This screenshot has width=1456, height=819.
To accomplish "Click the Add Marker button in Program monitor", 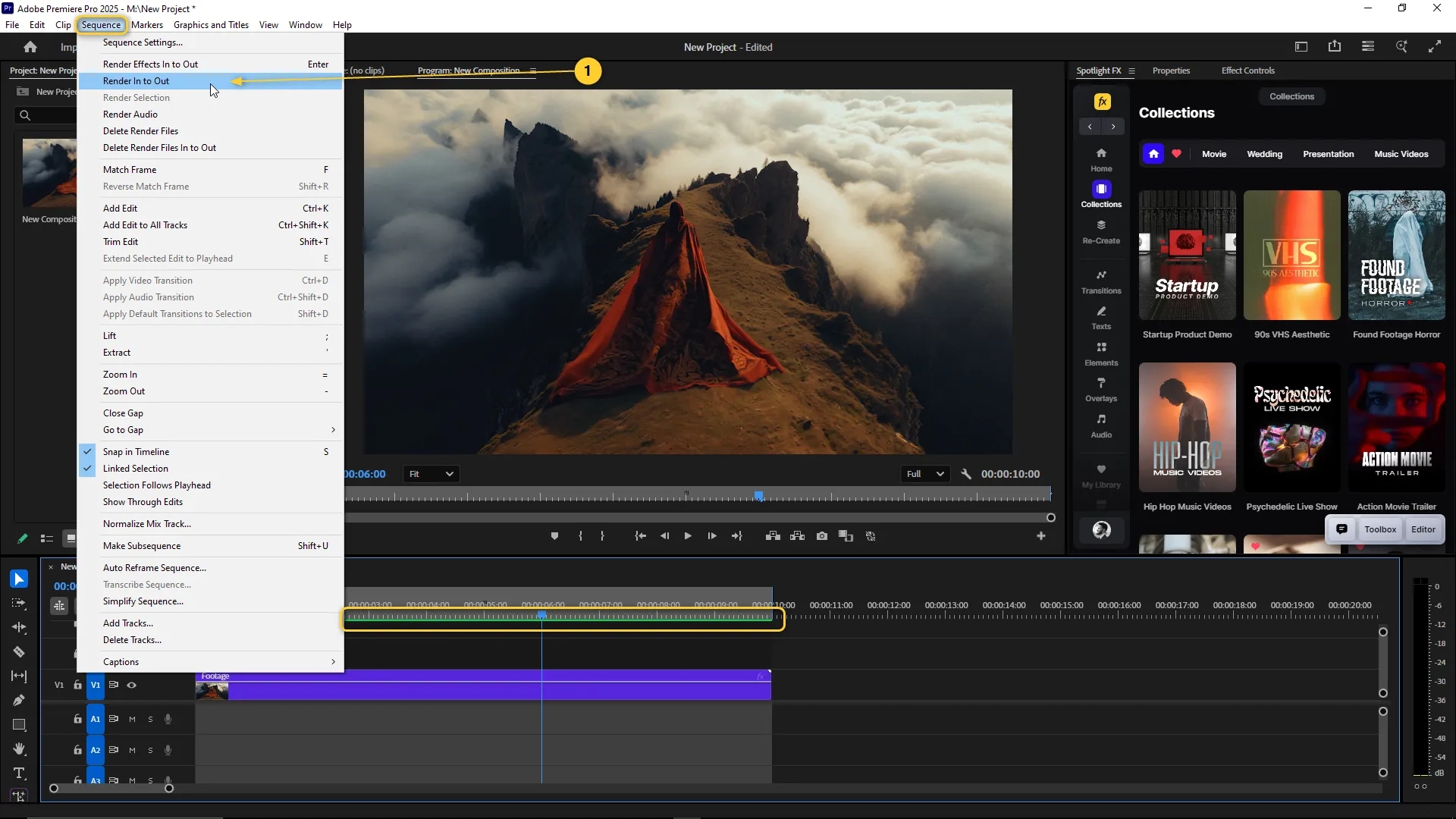I will (554, 536).
